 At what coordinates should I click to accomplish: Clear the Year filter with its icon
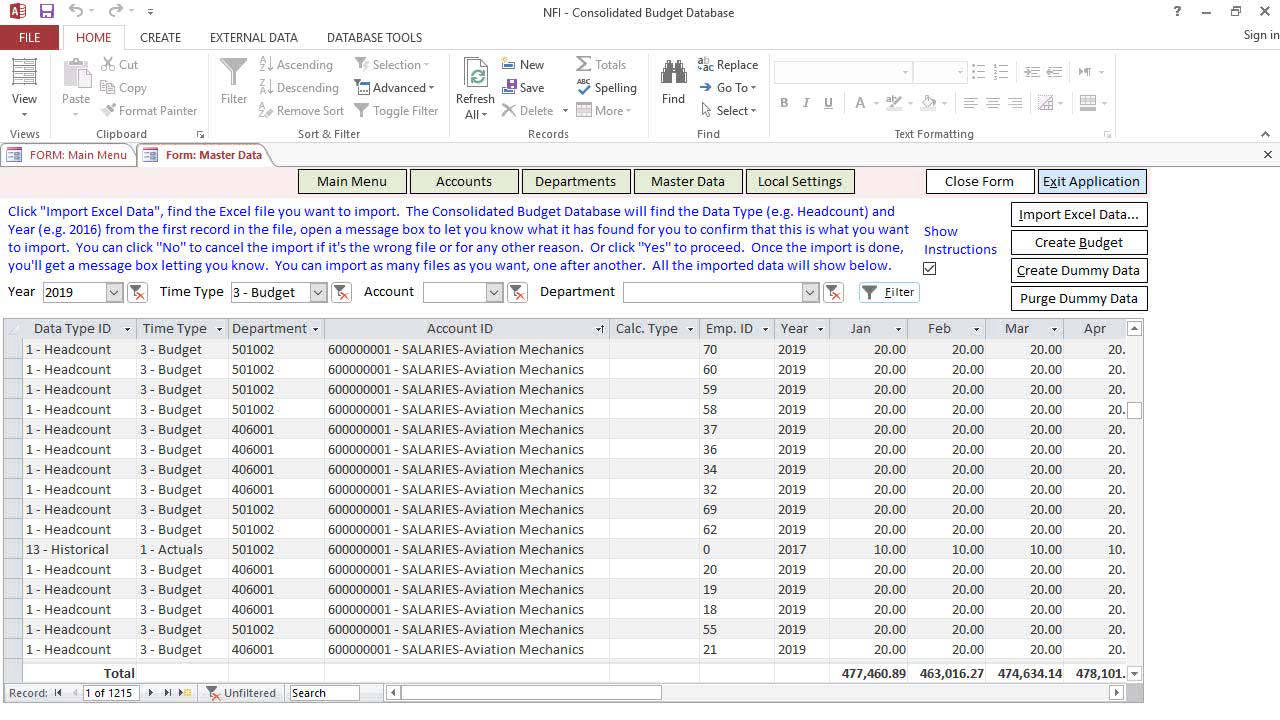click(x=138, y=292)
